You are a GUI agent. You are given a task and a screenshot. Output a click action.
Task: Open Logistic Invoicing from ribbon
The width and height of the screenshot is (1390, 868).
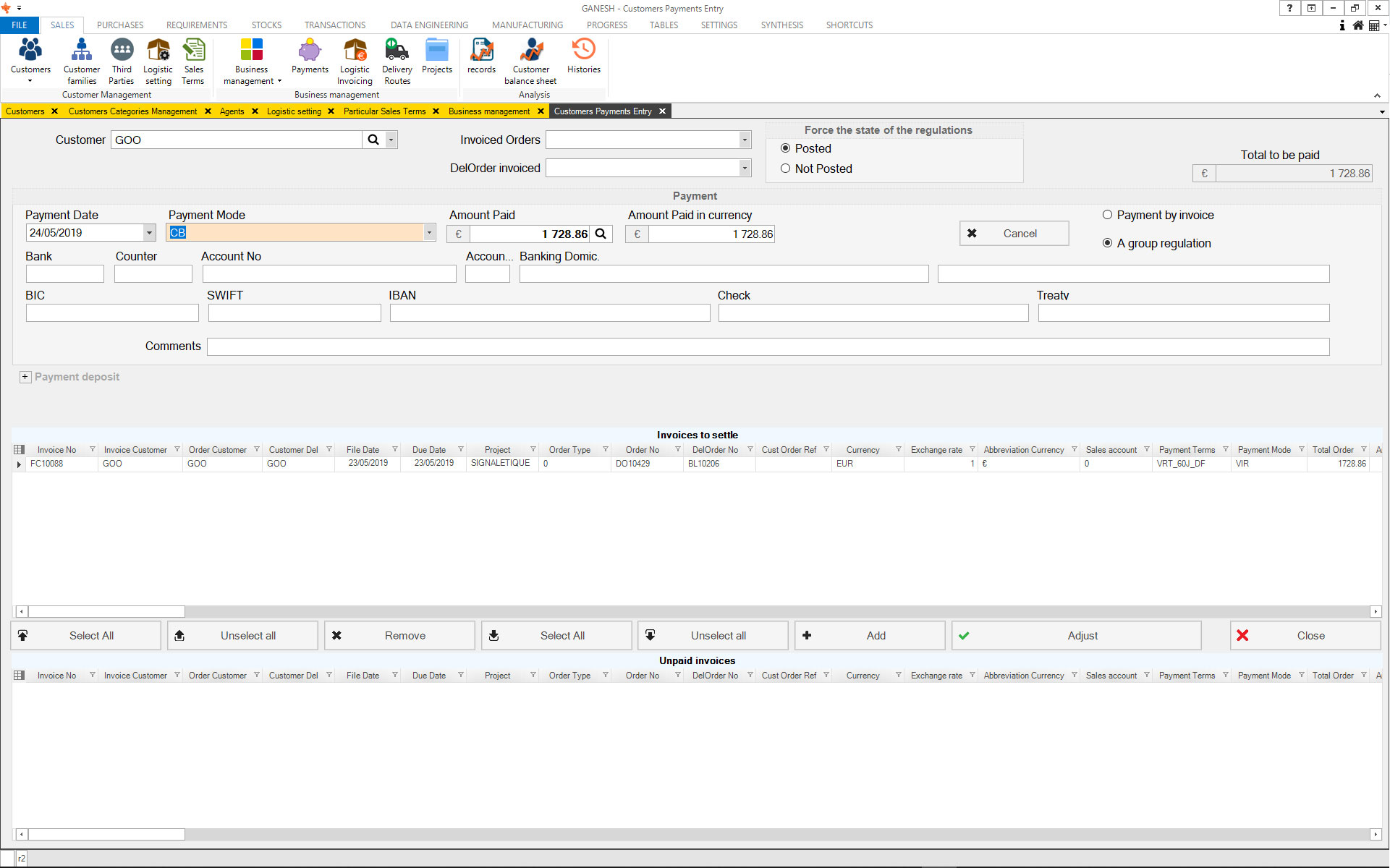(x=355, y=61)
